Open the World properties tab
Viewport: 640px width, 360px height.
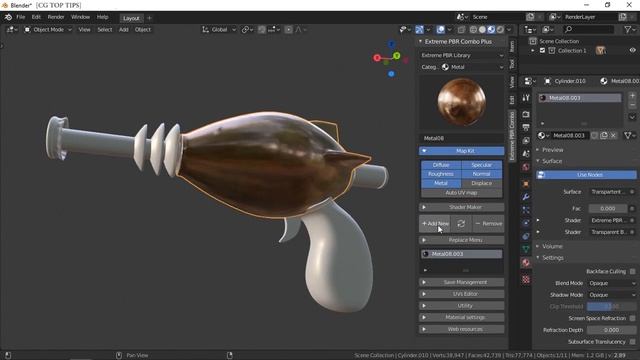[526, 167]
